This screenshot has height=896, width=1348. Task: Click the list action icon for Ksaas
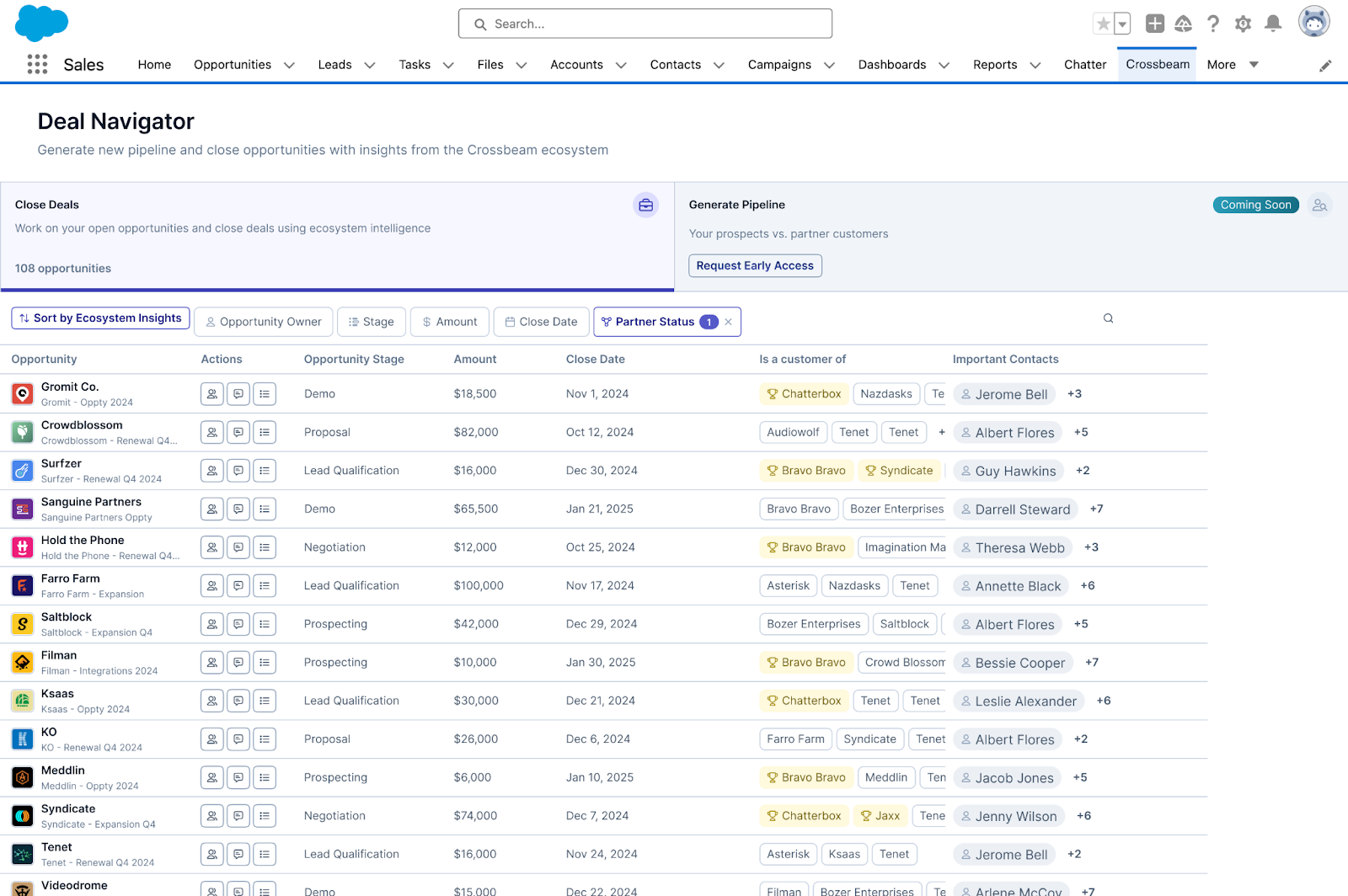point(265,701)
